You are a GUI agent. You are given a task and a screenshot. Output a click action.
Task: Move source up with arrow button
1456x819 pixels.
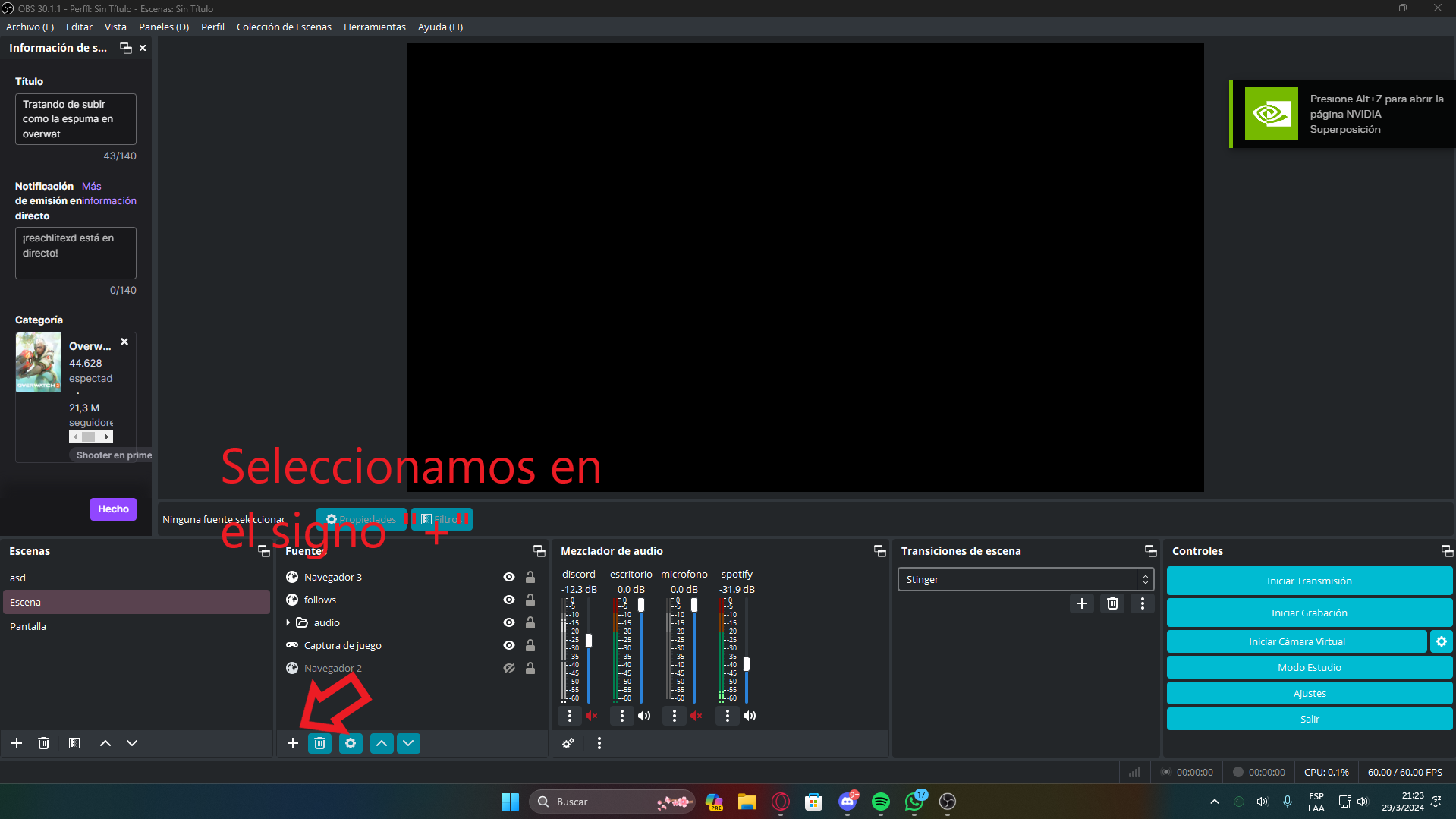coord(382,743)
